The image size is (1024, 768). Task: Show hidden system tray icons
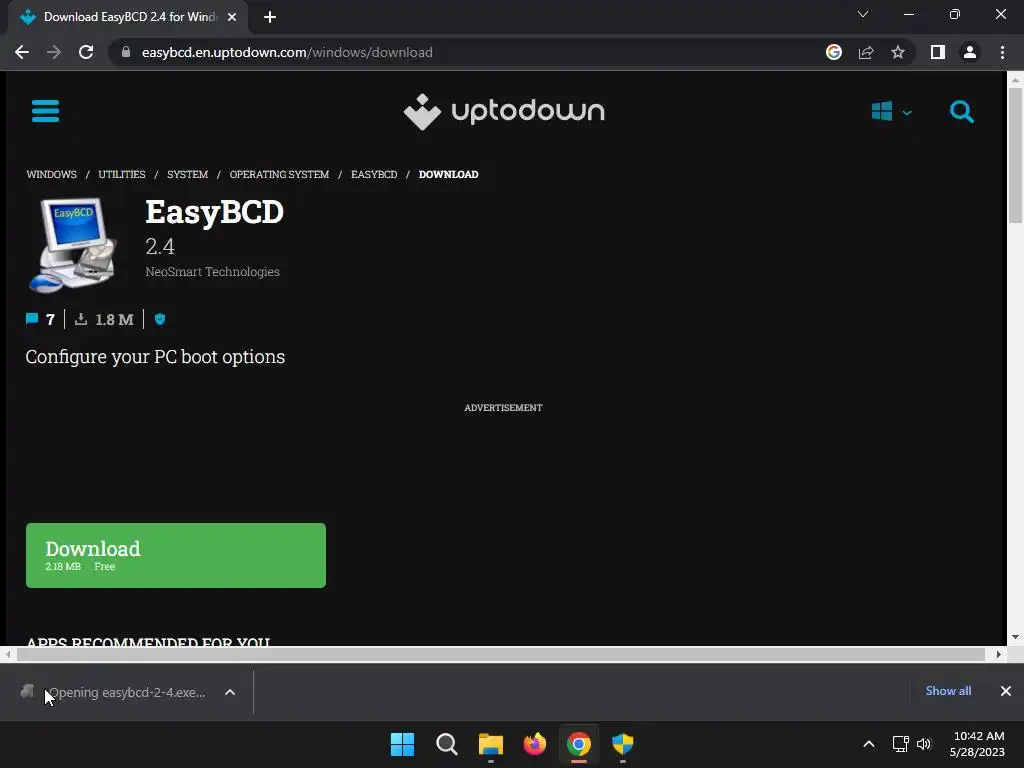click(869, 744)
